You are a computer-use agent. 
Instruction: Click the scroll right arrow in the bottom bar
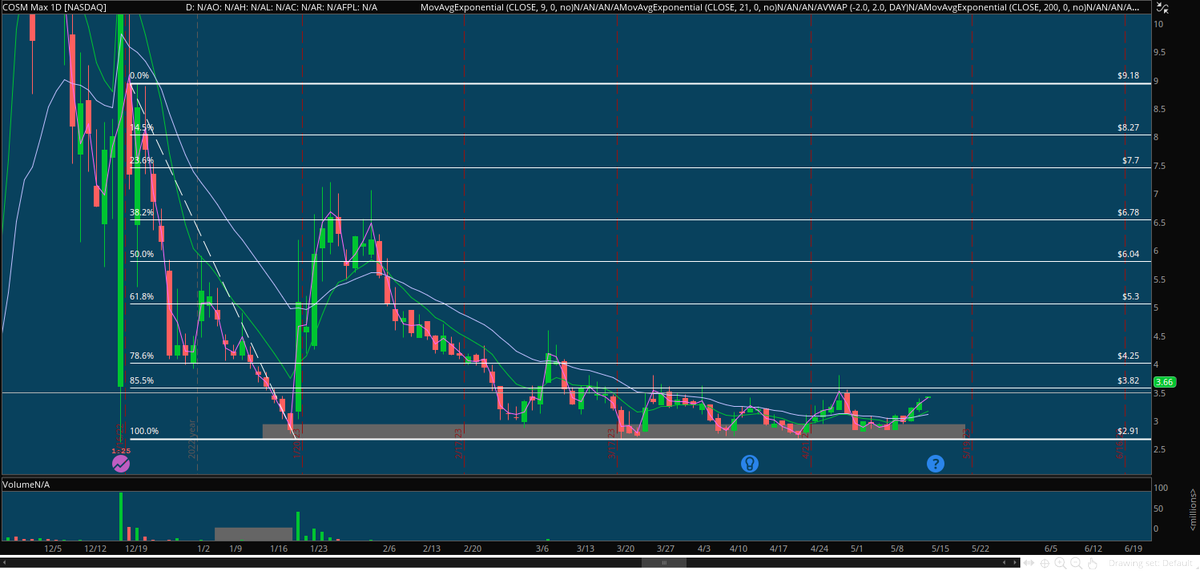point(1015,563)
